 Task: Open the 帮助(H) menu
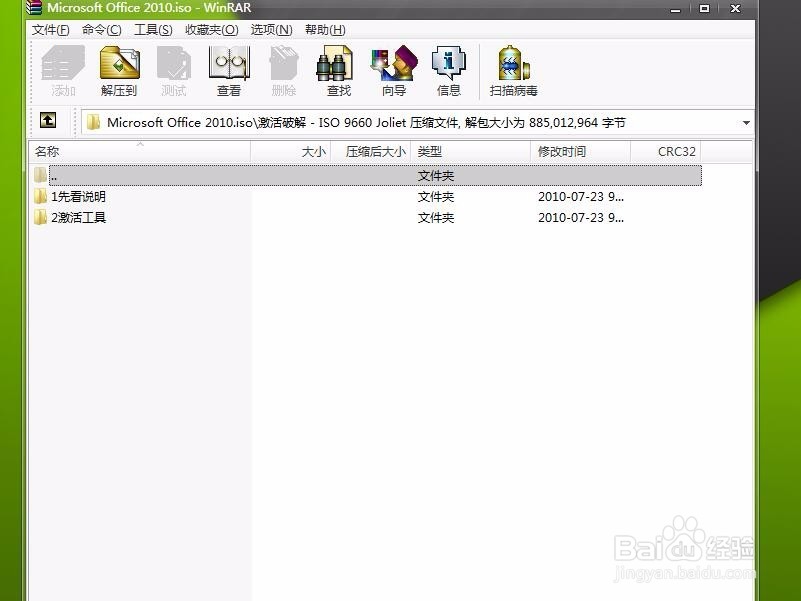pos(325,30)
